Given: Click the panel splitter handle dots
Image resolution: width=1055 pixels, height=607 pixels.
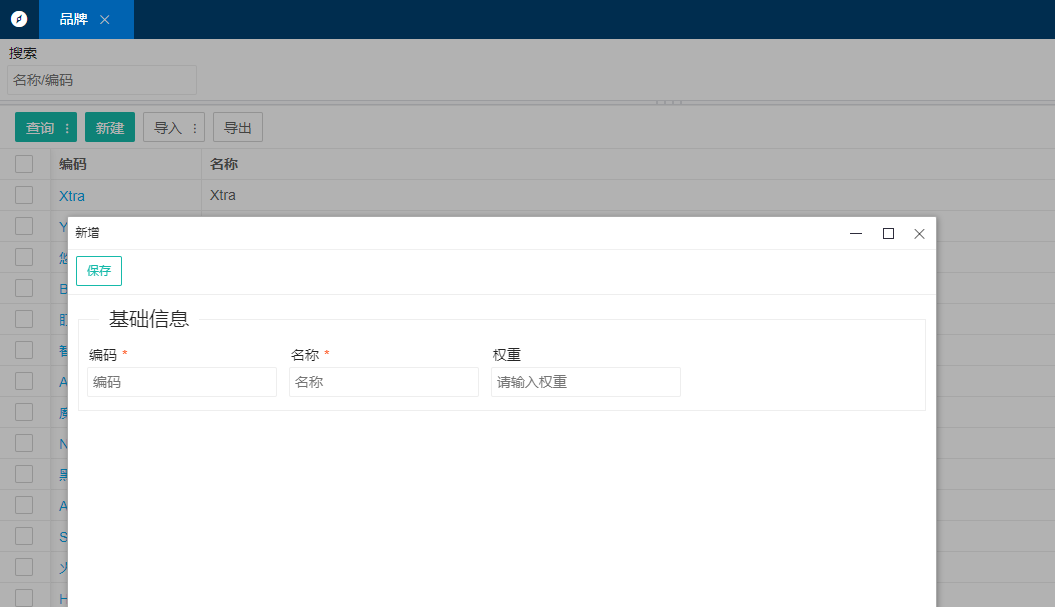Looking at the screenshot, I should pos(669,102).
